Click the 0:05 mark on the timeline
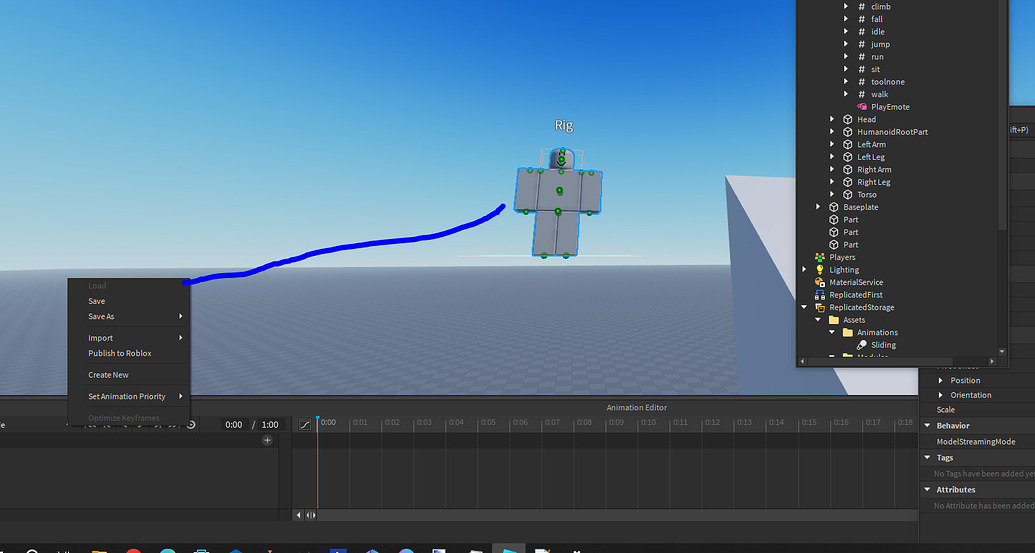Image resolution: width=1035 pixels, height=553 pixels. tap(488, 422)
